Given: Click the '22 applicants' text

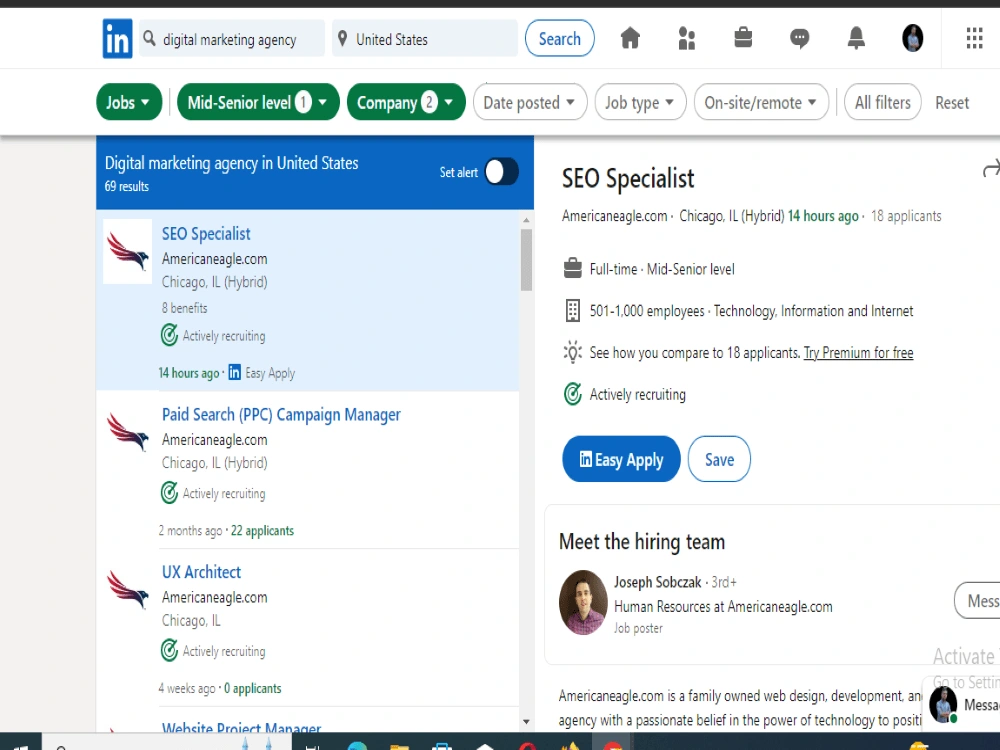Looking at the screenshot, I should (x=262, y=531).
